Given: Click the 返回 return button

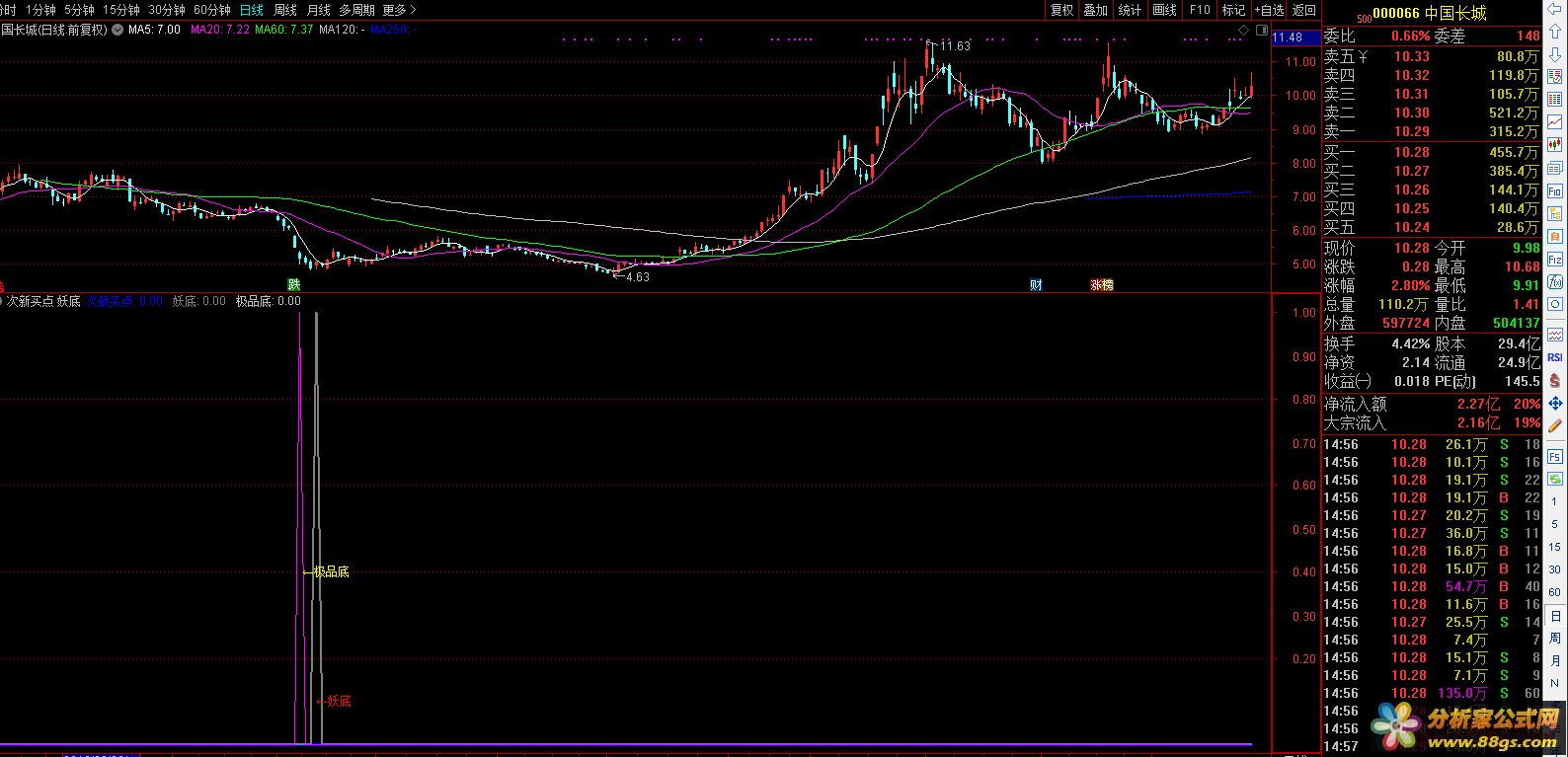Looking at the screenshot, I should [1304, 10].
